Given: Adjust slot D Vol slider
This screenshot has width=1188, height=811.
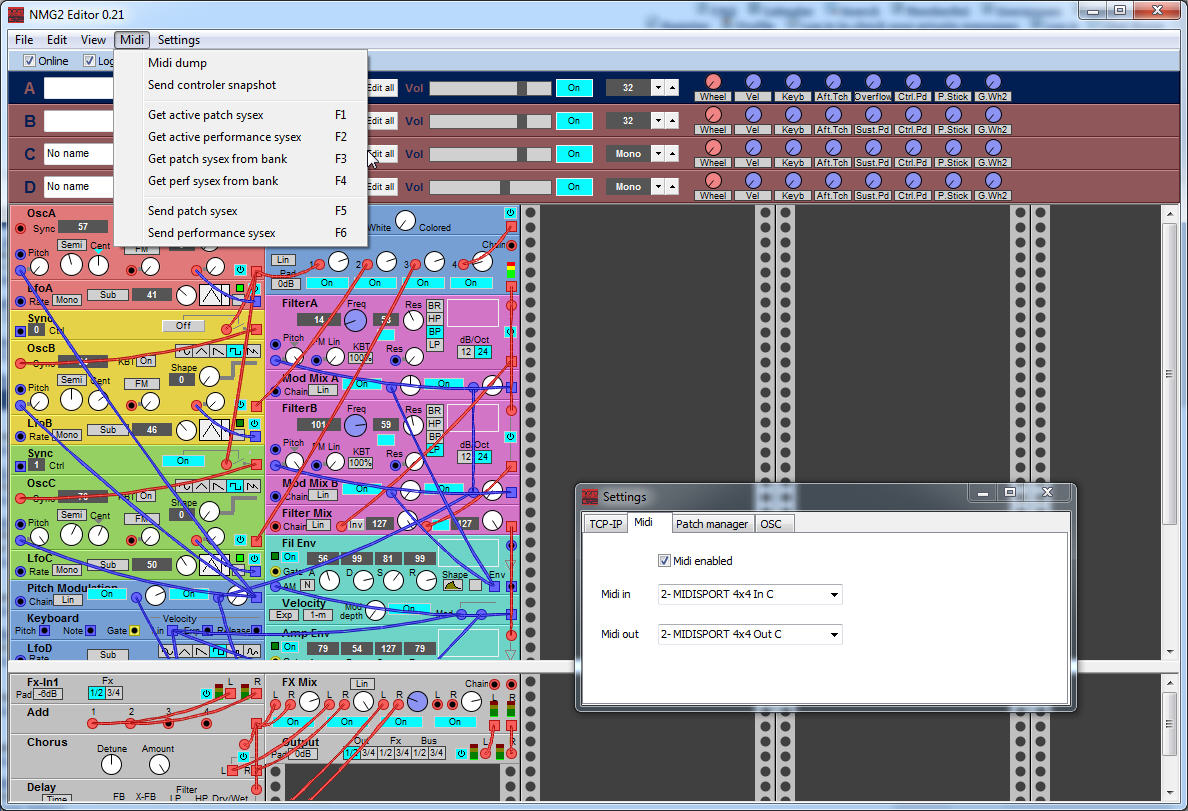Looking at the screenshot, I should coord(490,187).
